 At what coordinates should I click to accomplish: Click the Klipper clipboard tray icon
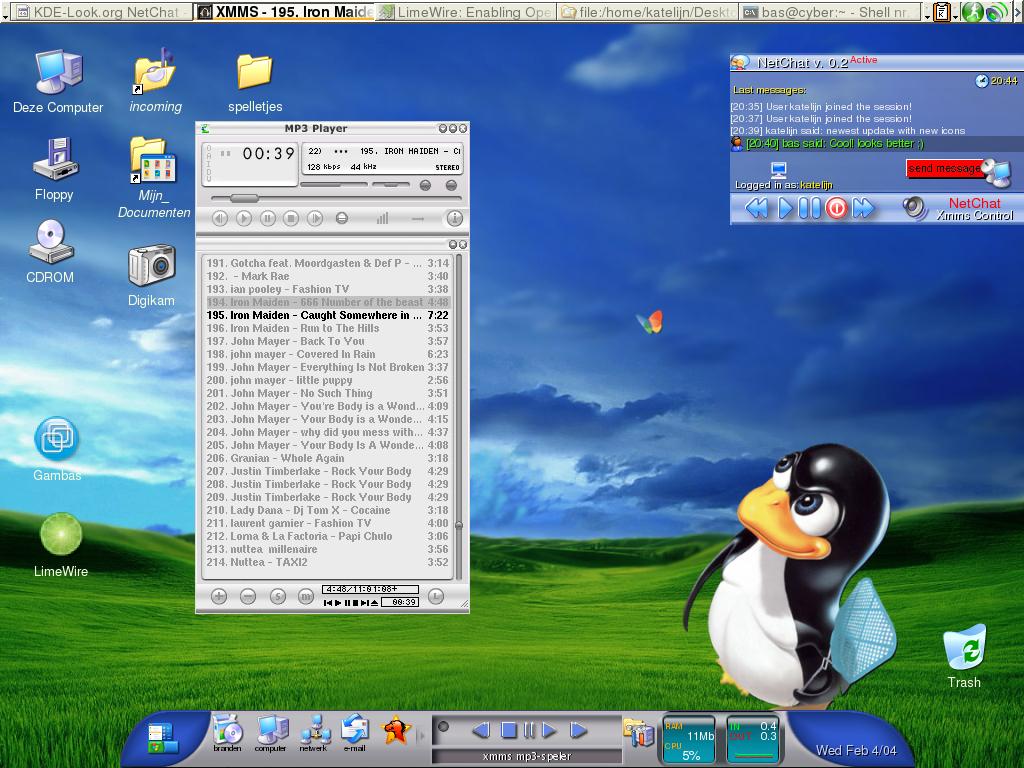(x=941, y=12)
